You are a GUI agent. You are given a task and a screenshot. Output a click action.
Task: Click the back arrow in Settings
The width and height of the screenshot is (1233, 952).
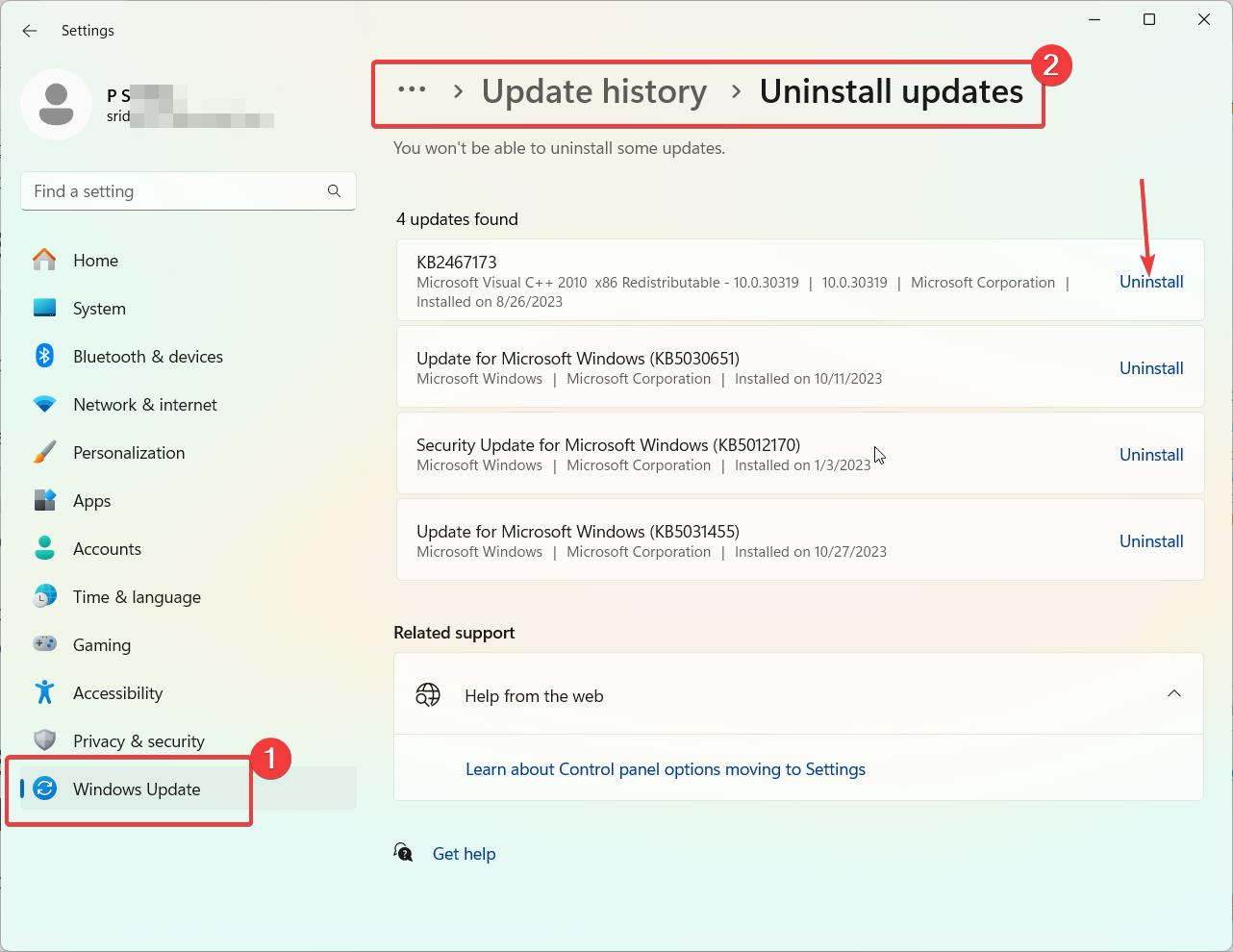coord(30,31)
